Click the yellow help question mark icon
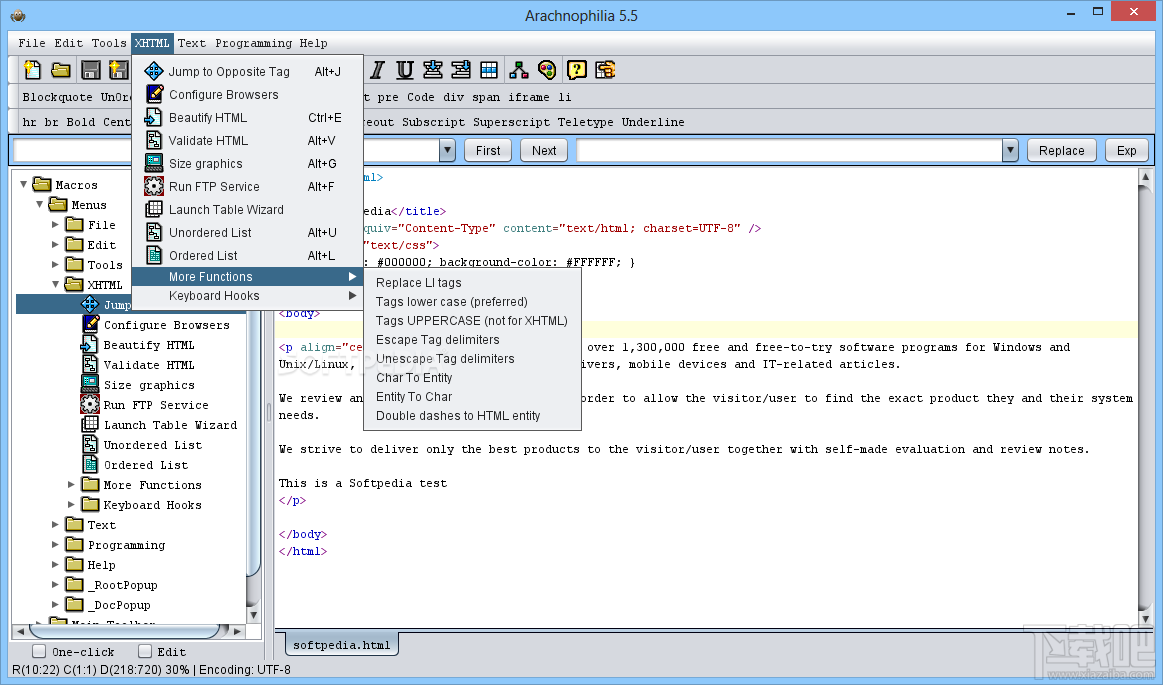Screen dimensions: 1163x685 [x=576, y=70]
